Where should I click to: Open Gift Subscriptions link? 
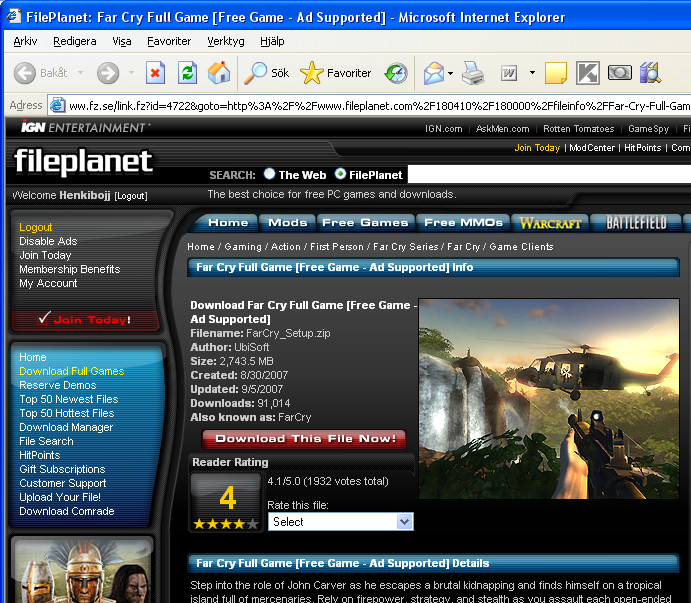point(62,469)
